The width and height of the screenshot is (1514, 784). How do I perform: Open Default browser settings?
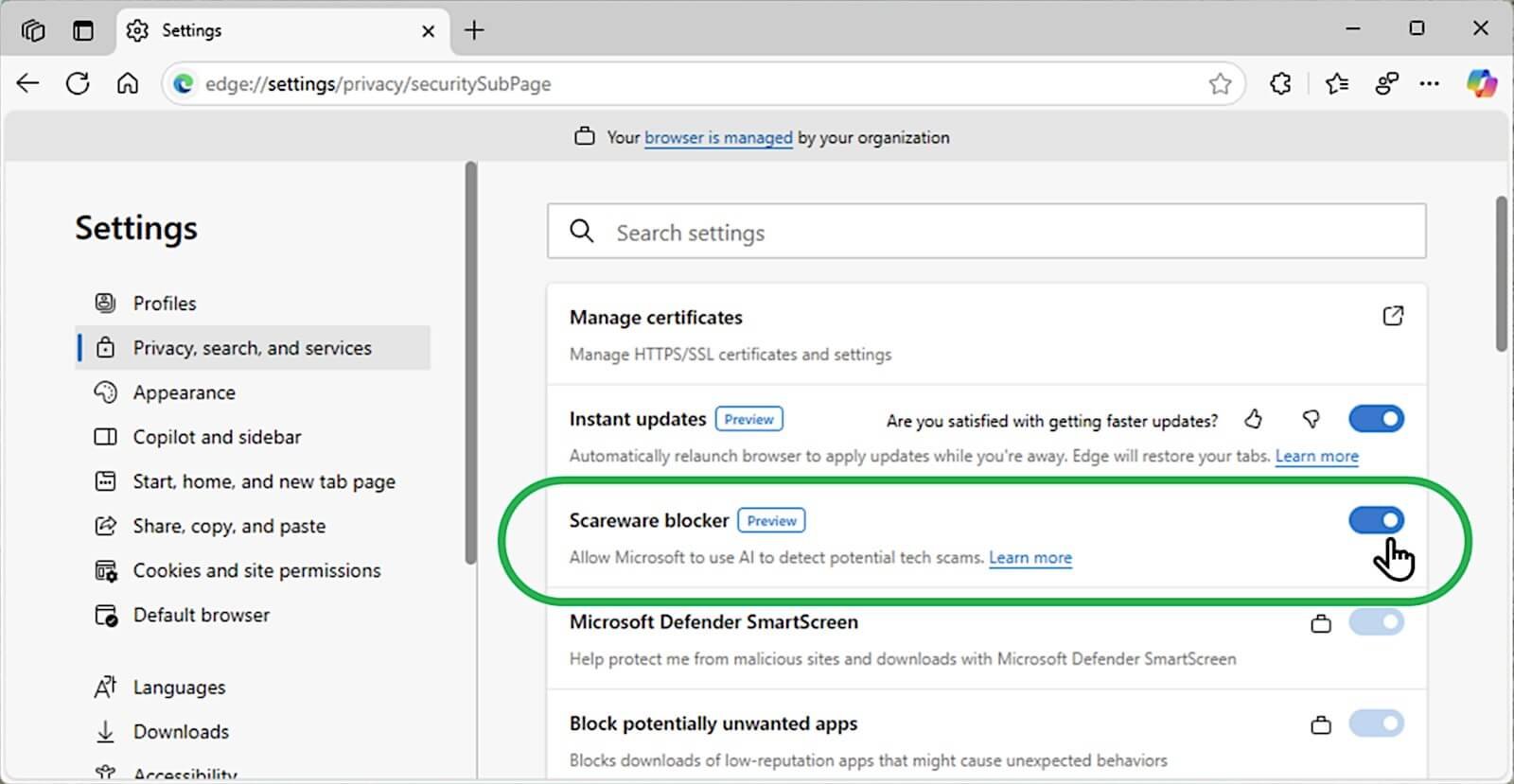253,615
